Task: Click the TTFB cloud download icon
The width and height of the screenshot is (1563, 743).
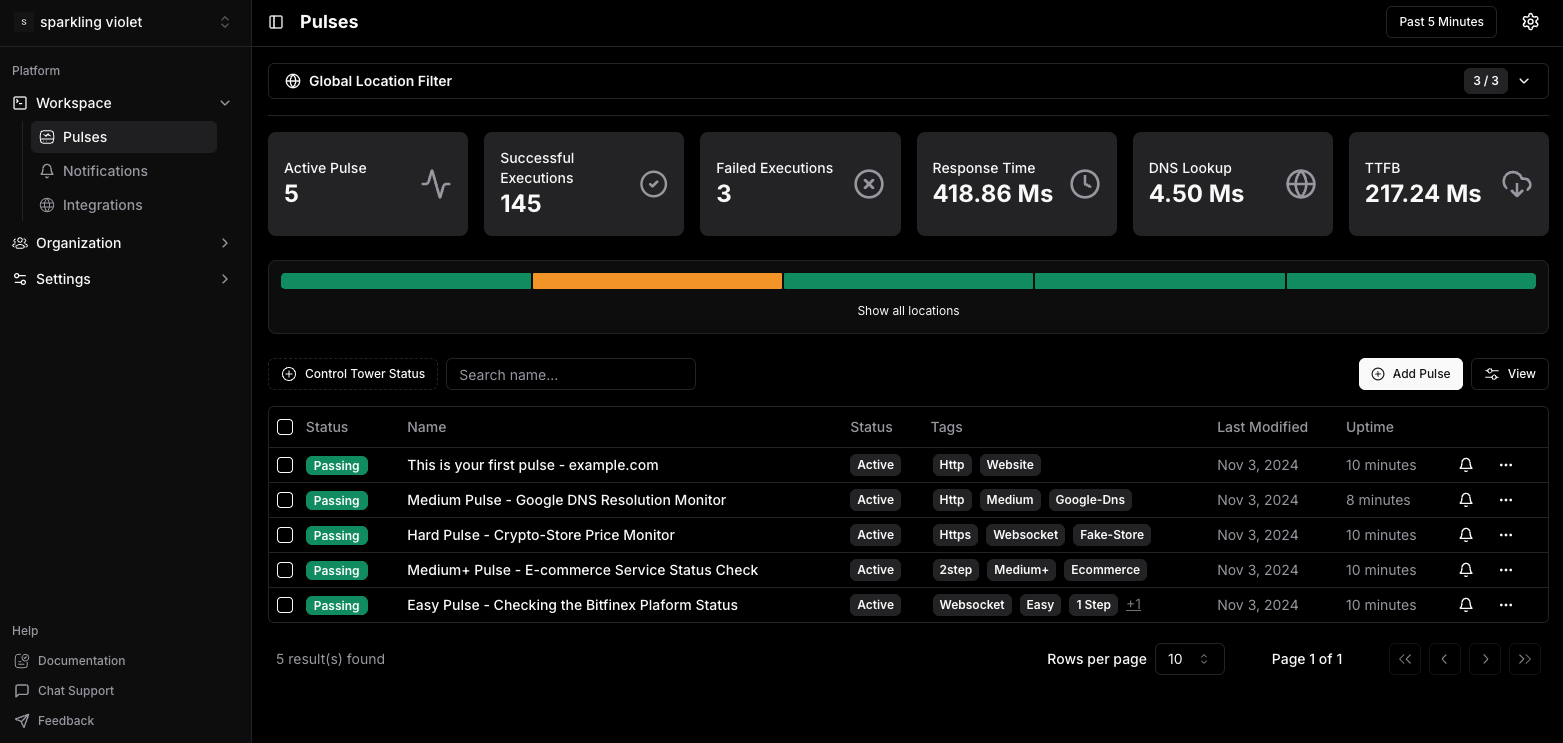Action: (1517, 184)
